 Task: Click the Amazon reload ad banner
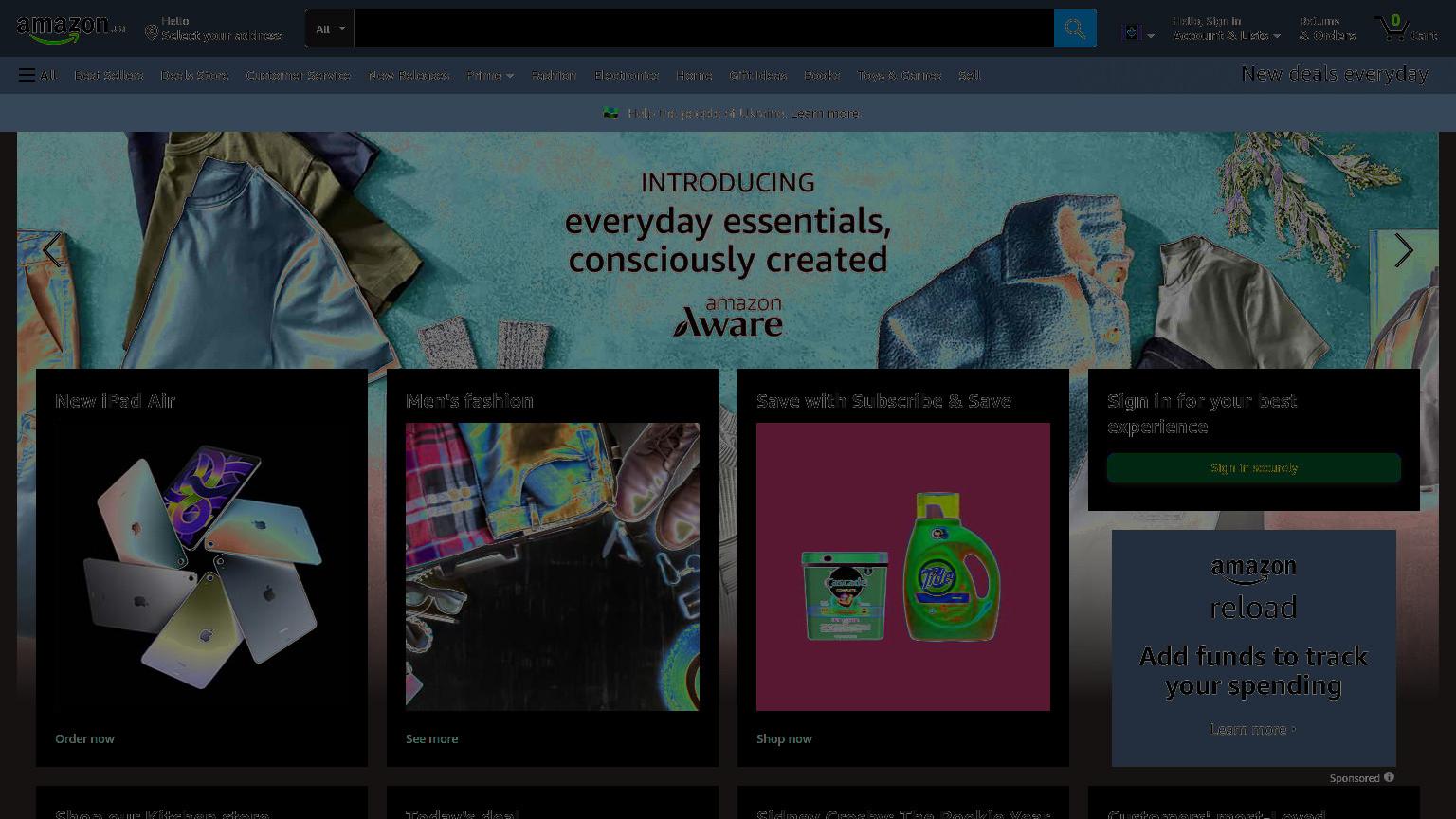pyautogui.click(x=1254, y=648)
